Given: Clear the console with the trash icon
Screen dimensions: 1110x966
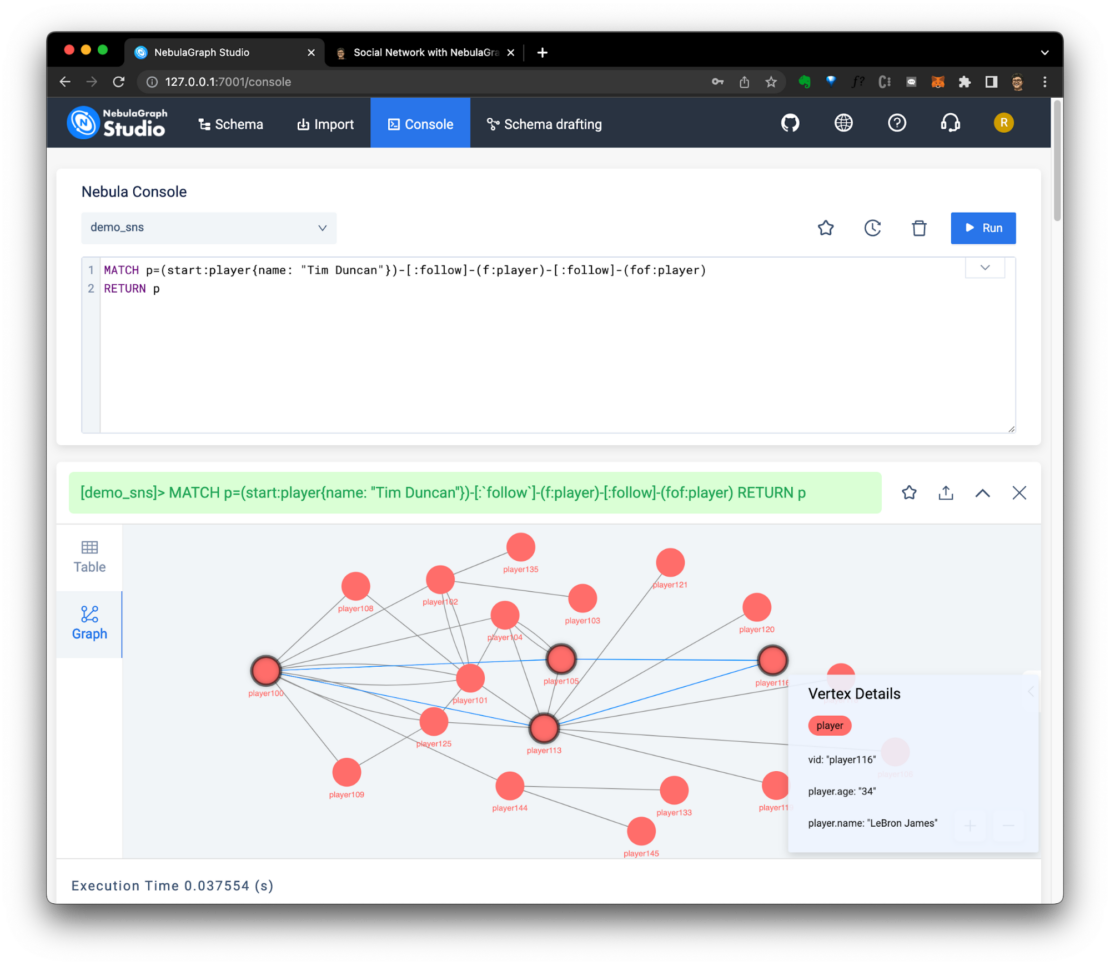Looking at the screenshot, I should pyautogui.click(x=919, y=228).
